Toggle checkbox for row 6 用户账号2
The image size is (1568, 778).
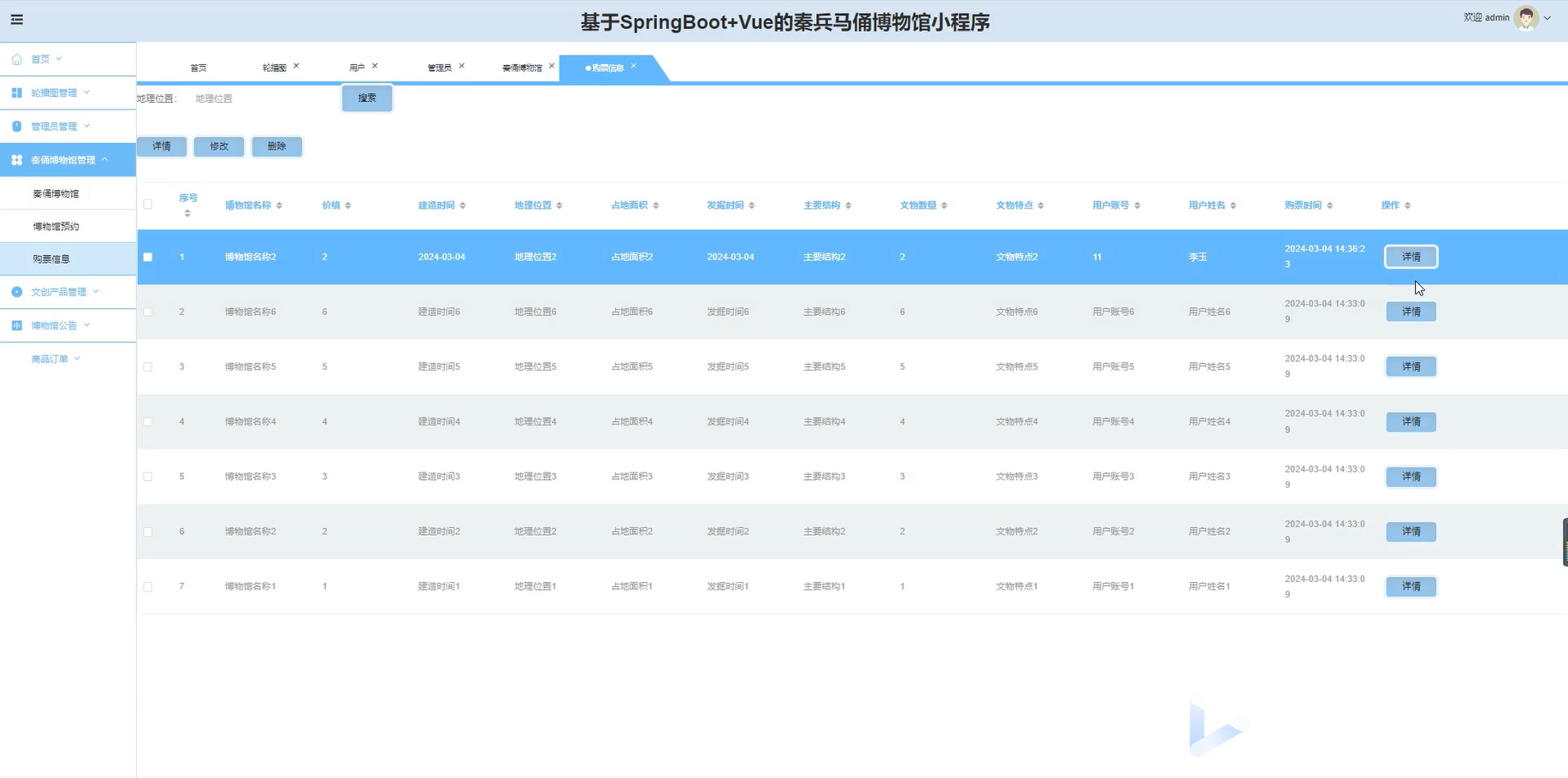[148, 532]
